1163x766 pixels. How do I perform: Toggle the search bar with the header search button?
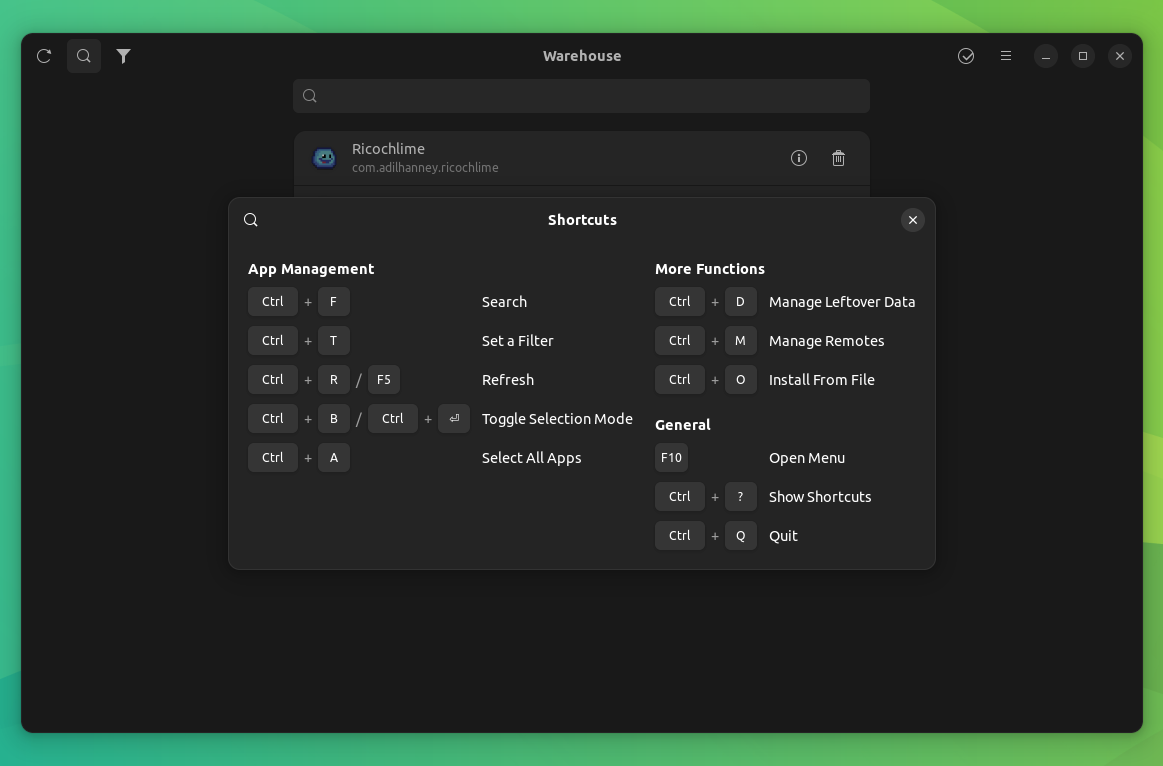click(83, 56)
